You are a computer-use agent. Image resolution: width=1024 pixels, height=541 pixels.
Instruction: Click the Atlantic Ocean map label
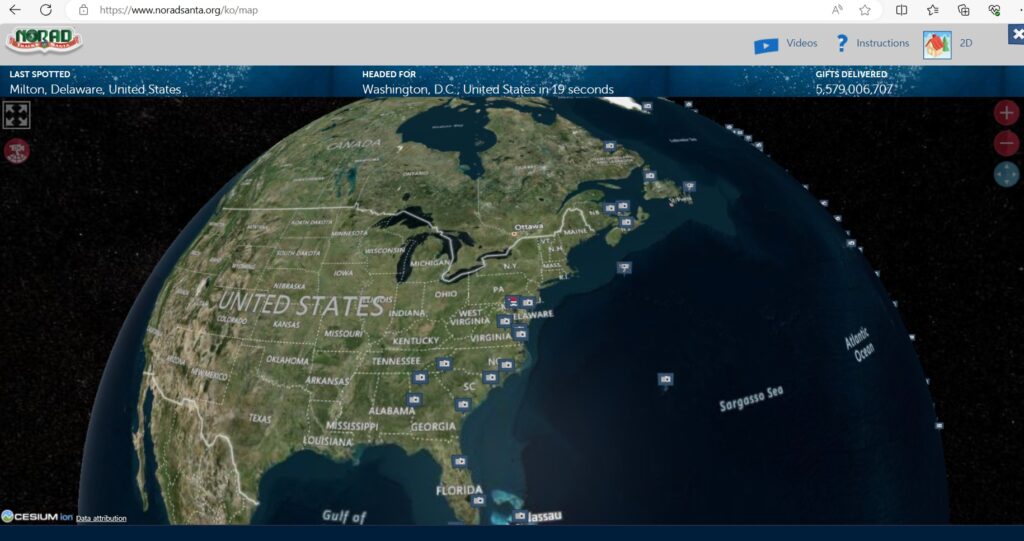(x=861, y=346)
